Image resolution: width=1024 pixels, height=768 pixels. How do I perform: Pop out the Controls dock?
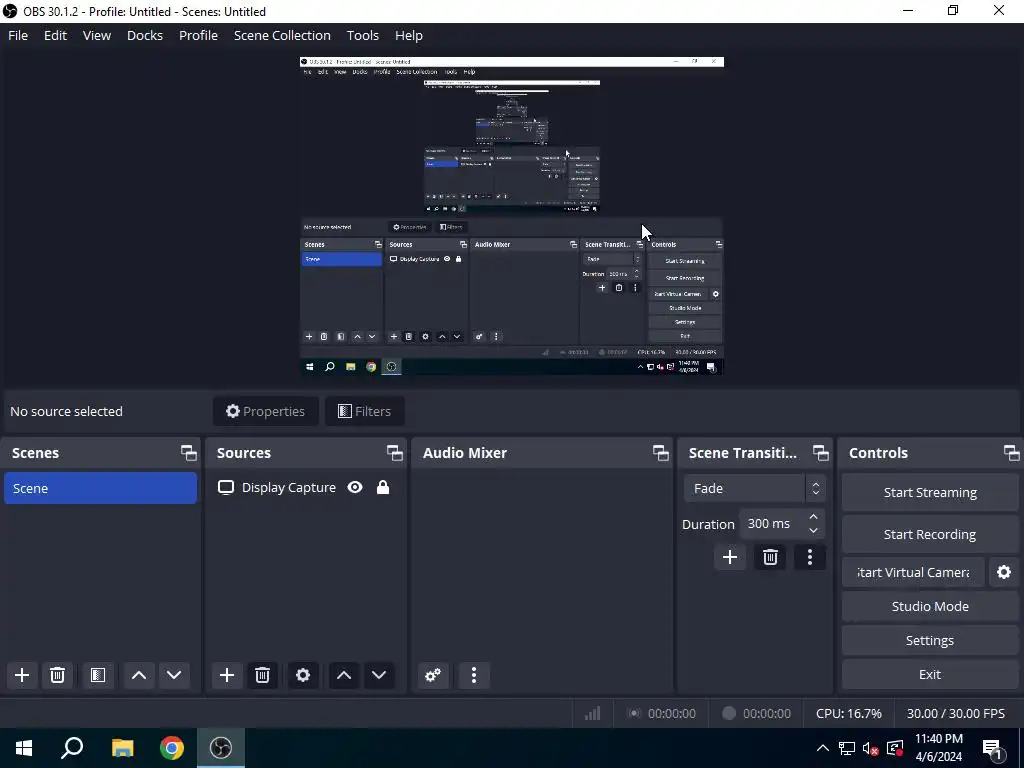click(1011, 453)
